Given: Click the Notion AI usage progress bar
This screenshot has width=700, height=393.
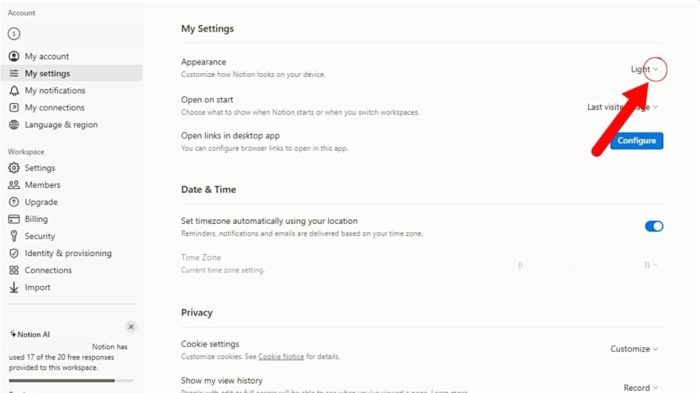Looking at the screenshot, I should coord(71,380).
